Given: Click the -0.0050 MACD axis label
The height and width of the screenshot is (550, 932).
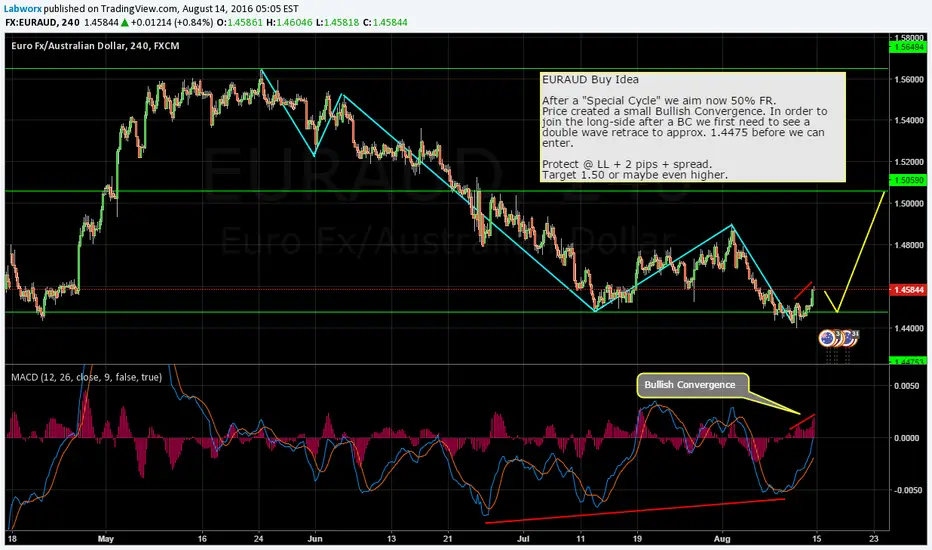Looking at the screenshot, I should click(906, 491).
